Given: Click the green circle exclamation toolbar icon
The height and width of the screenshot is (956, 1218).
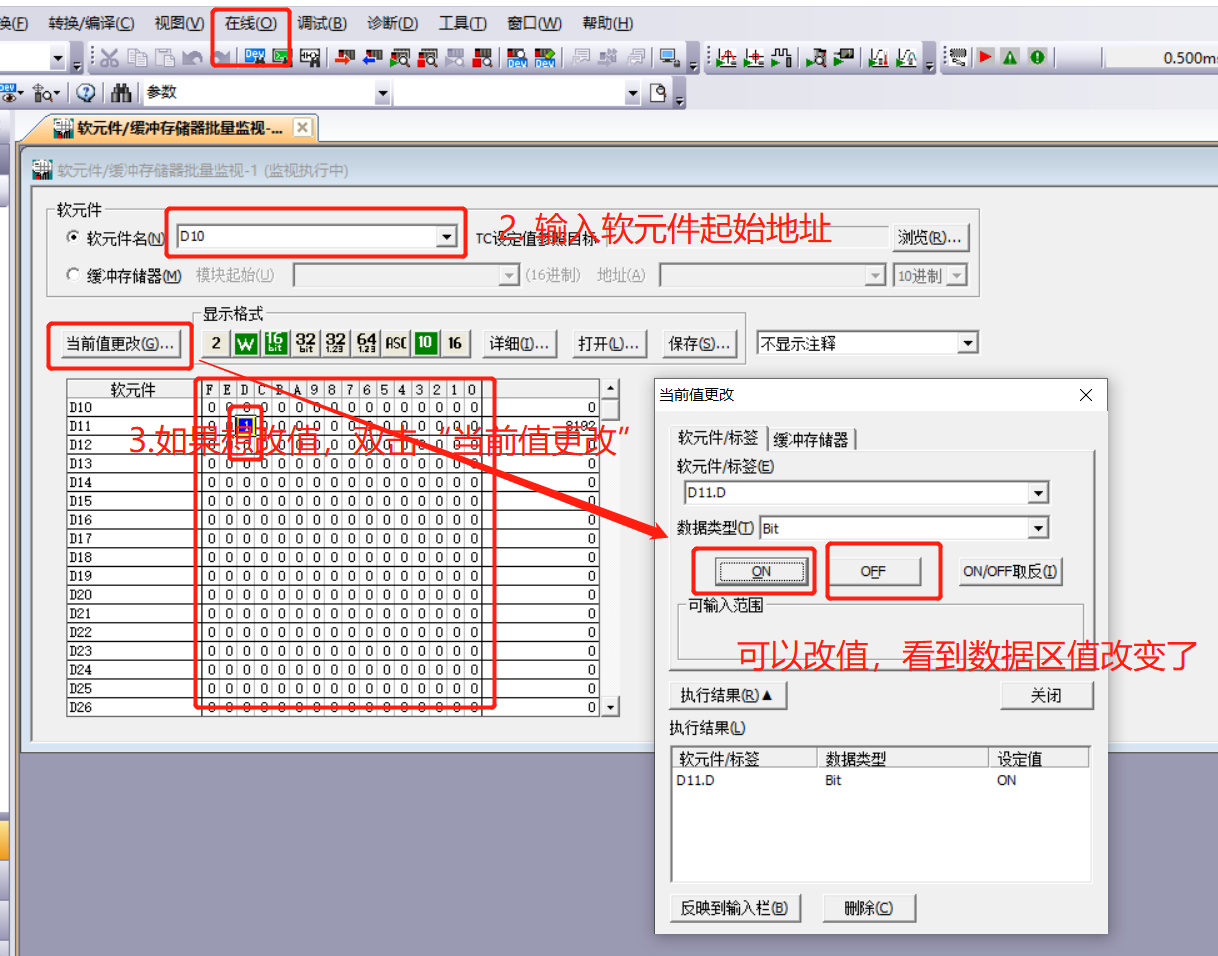Looking at the screenshot, I should point(1037,57).
